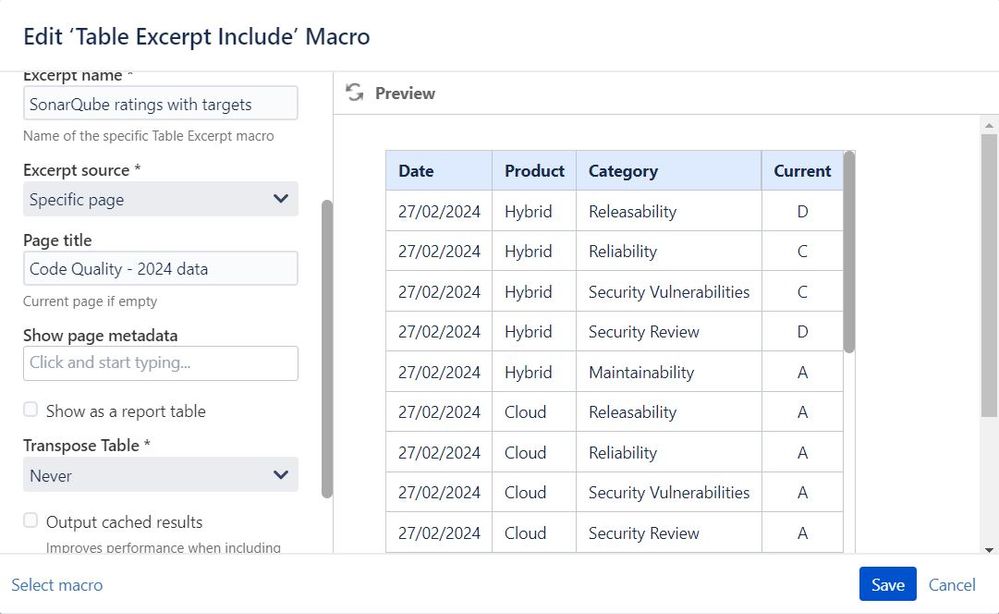This screenshot has height=614, width=999.
Task: Click the scroll down arrow at preview bottom
Action: tap(989, 549)
